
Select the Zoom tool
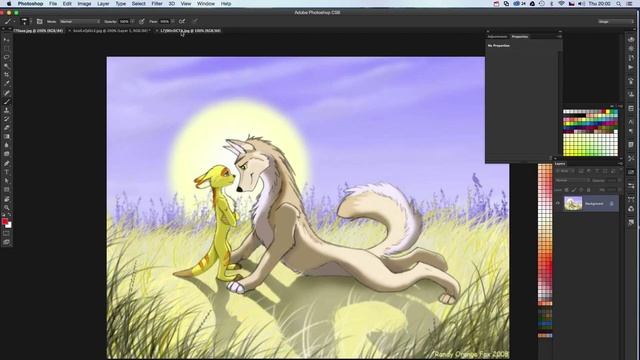click(x=6, y=208)
